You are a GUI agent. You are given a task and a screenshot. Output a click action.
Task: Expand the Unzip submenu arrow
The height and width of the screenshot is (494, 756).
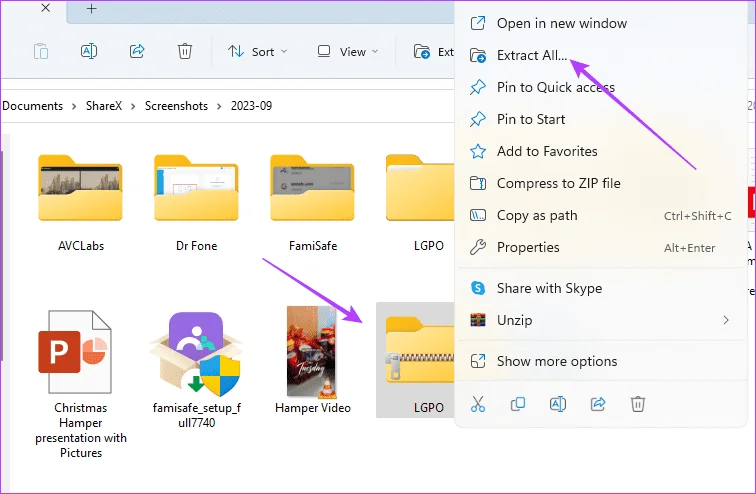pyautogui.click(x=726, y=320)
